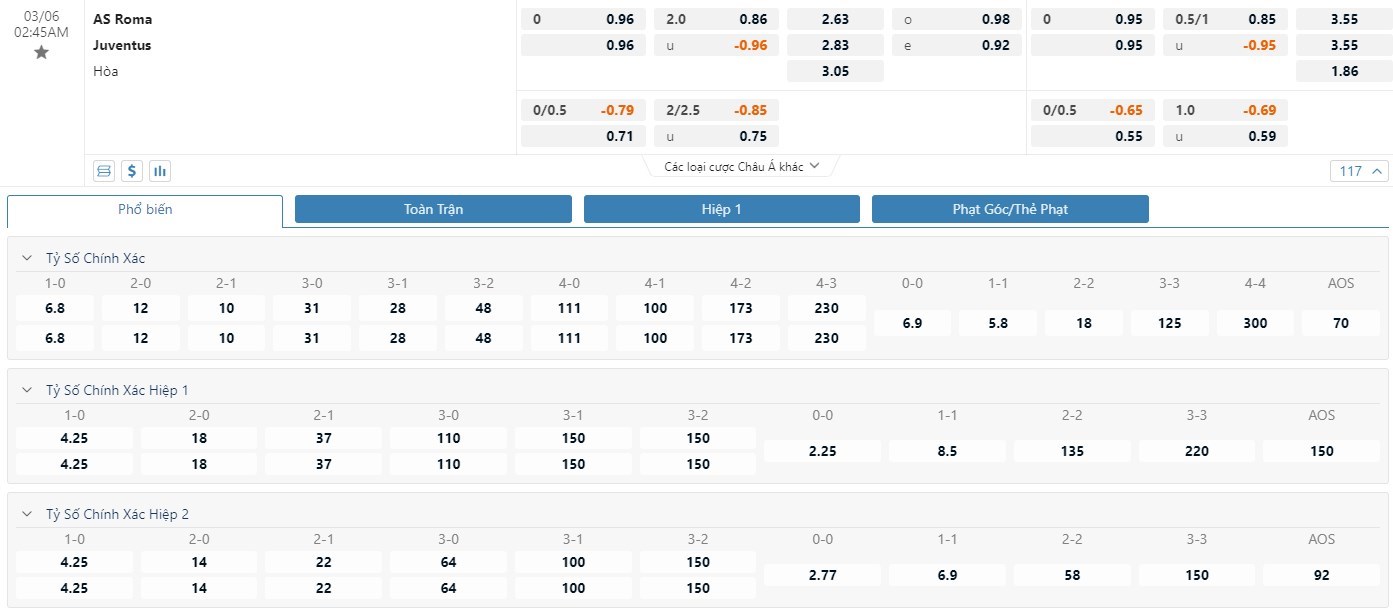Click the dollar sign icon
Screen dimensions: 1393x610
pos(132,171)
